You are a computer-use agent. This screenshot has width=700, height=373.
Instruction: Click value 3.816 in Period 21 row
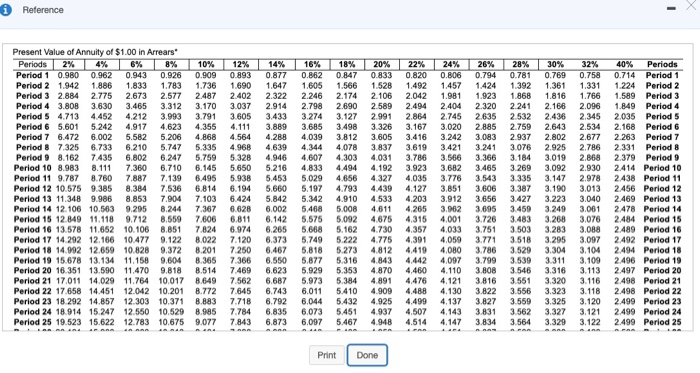click(486, 281)
